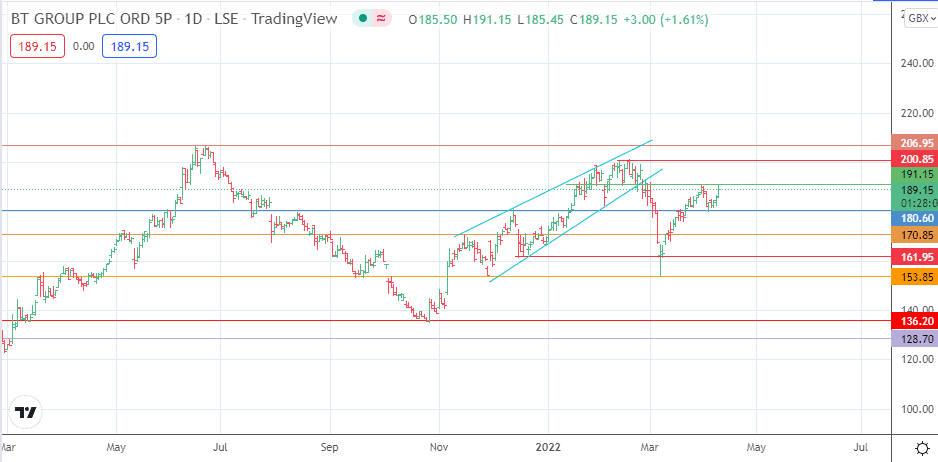938x462 pixels.
Task: Click the BT GROUP PLC ORD 5P title
Action: pyautogui.click(x=90, y=19)
